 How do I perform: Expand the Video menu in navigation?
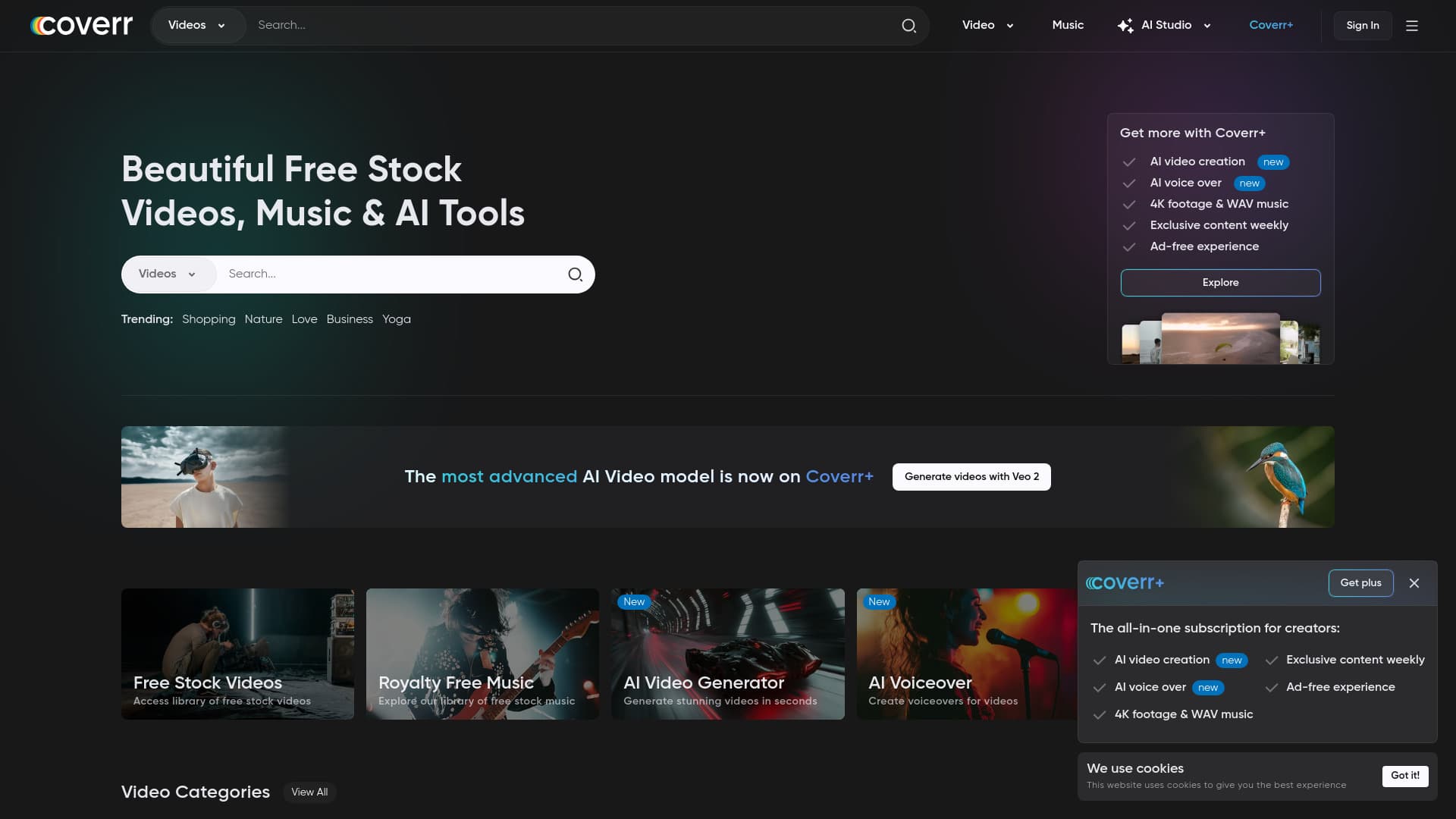987,26
